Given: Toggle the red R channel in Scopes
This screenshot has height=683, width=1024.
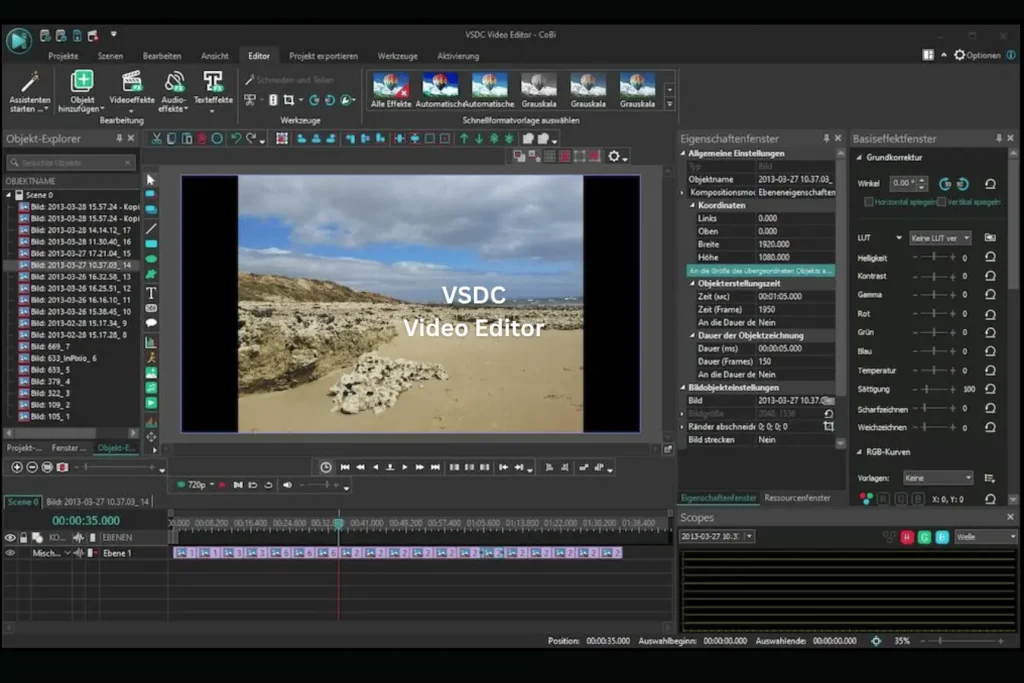Looking at the screenshot, I should (x=906, y=537).
